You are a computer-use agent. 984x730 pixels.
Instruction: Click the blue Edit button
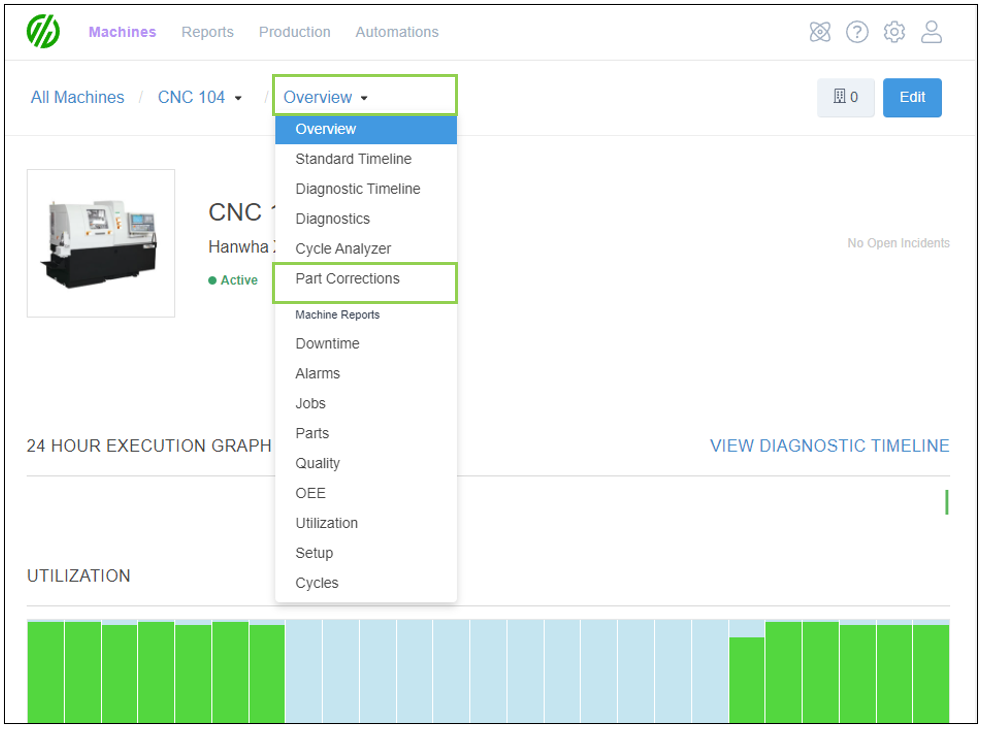(x=912, y=97)
